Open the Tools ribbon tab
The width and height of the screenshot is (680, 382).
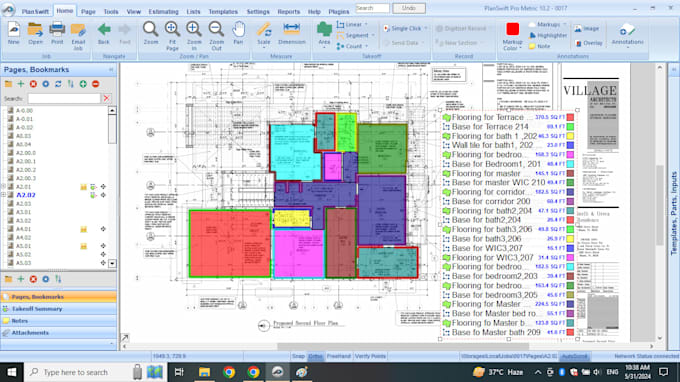pyautogui.click(x=111, y=12)
